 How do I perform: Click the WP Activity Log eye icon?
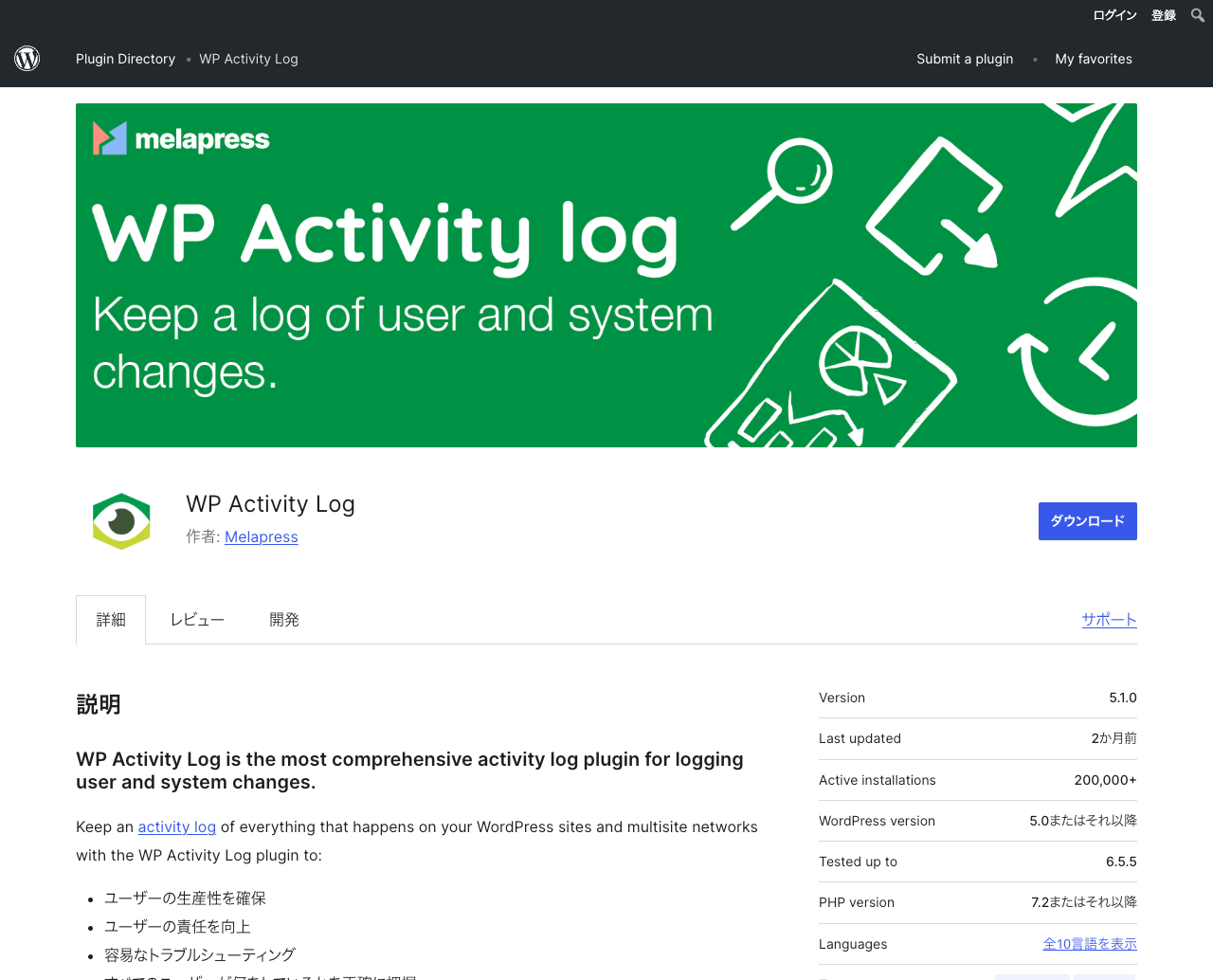(121, 521)
